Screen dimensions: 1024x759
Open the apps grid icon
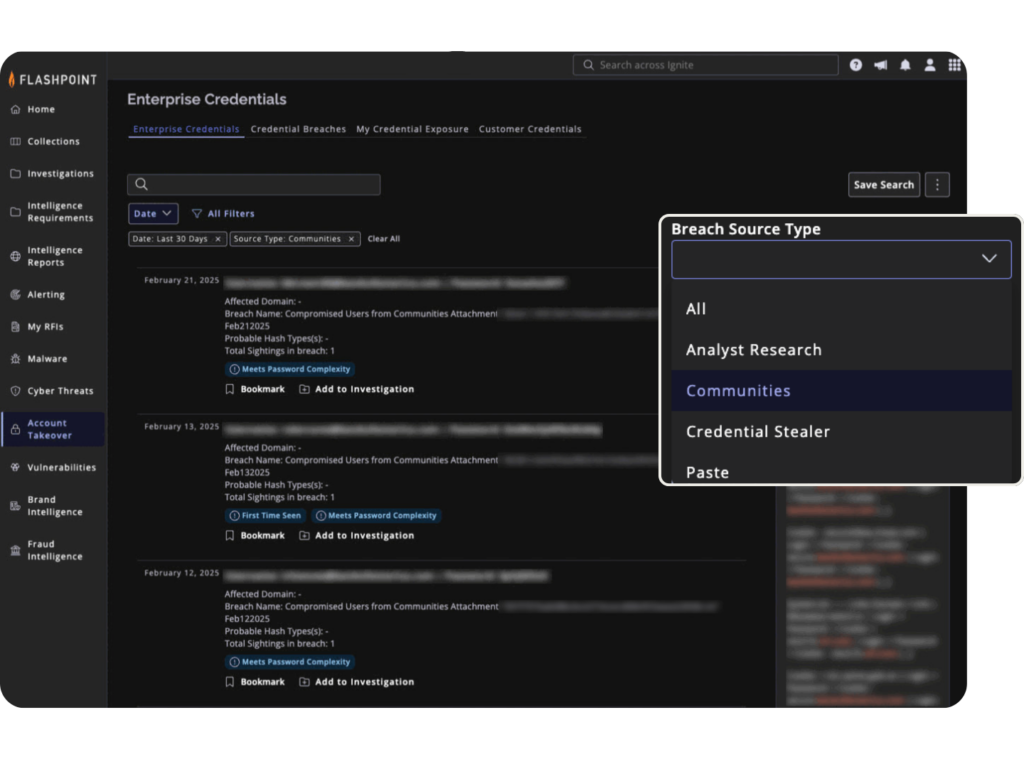pyautogui.click(x=954, y=65)
